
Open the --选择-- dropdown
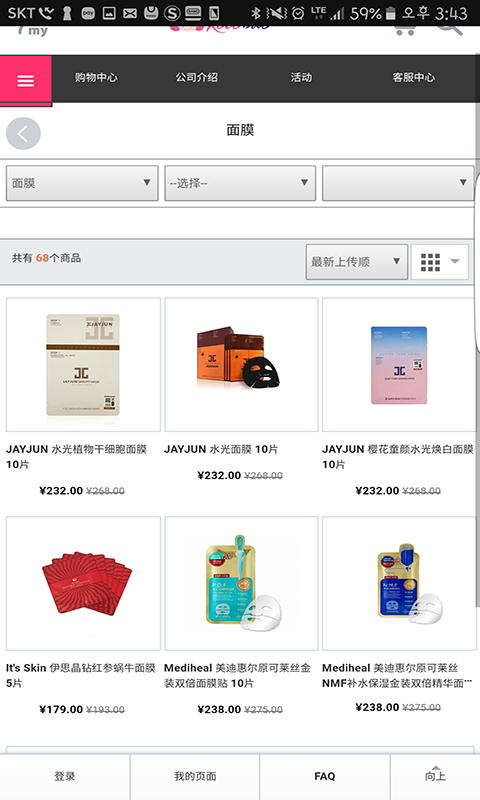tap(240, 183)
